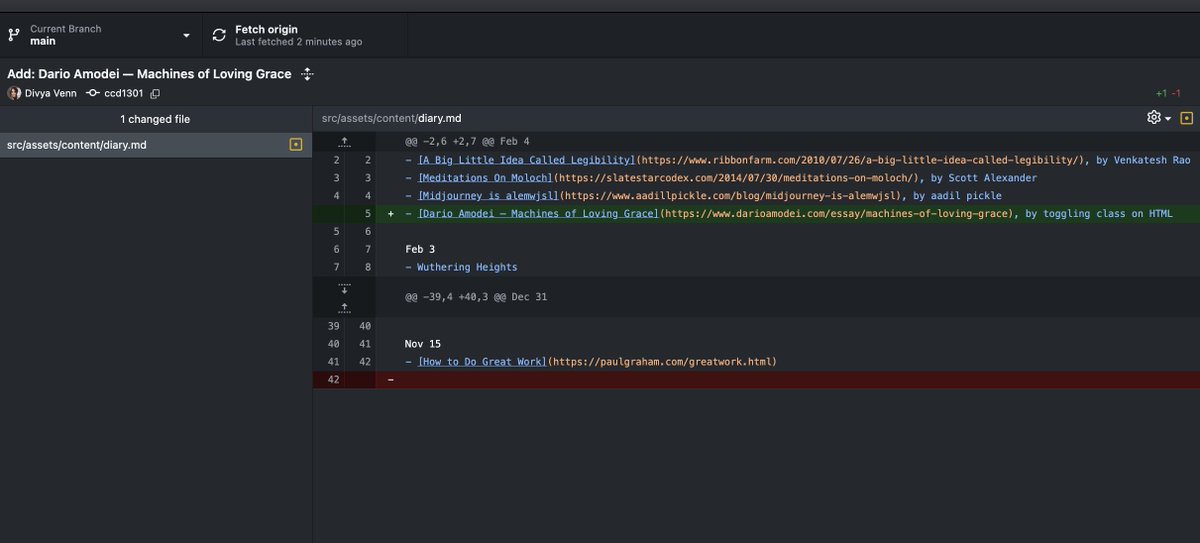1200x543 pixels.
Task: Click the modified status icon in the file list row
Action: tap(295, 145)
